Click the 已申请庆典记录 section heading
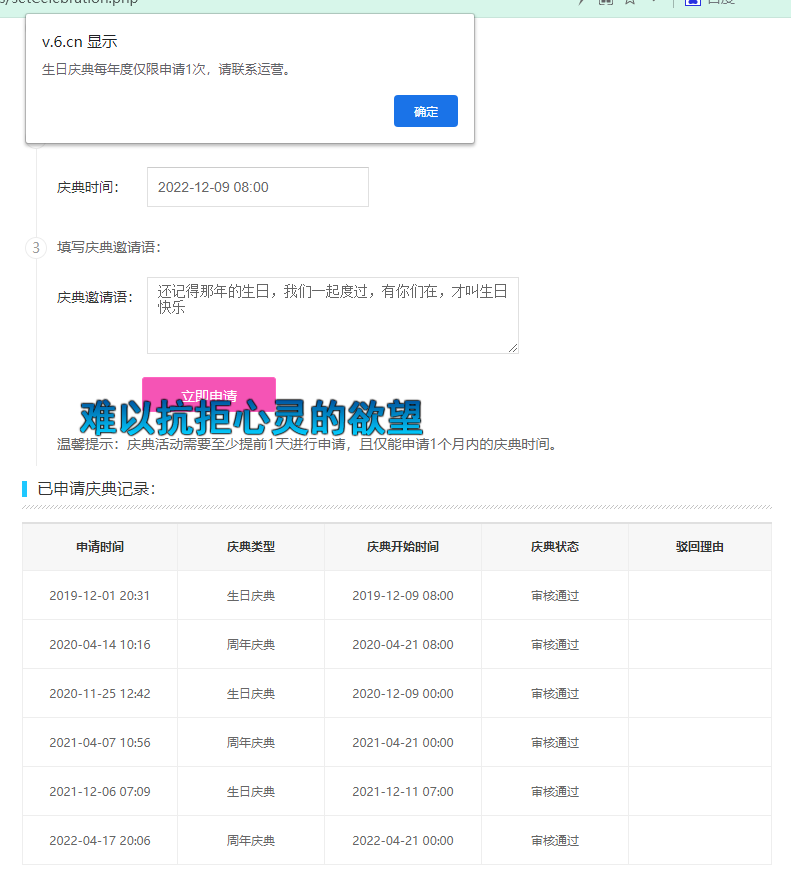791x892 pixels. point(97,489)
